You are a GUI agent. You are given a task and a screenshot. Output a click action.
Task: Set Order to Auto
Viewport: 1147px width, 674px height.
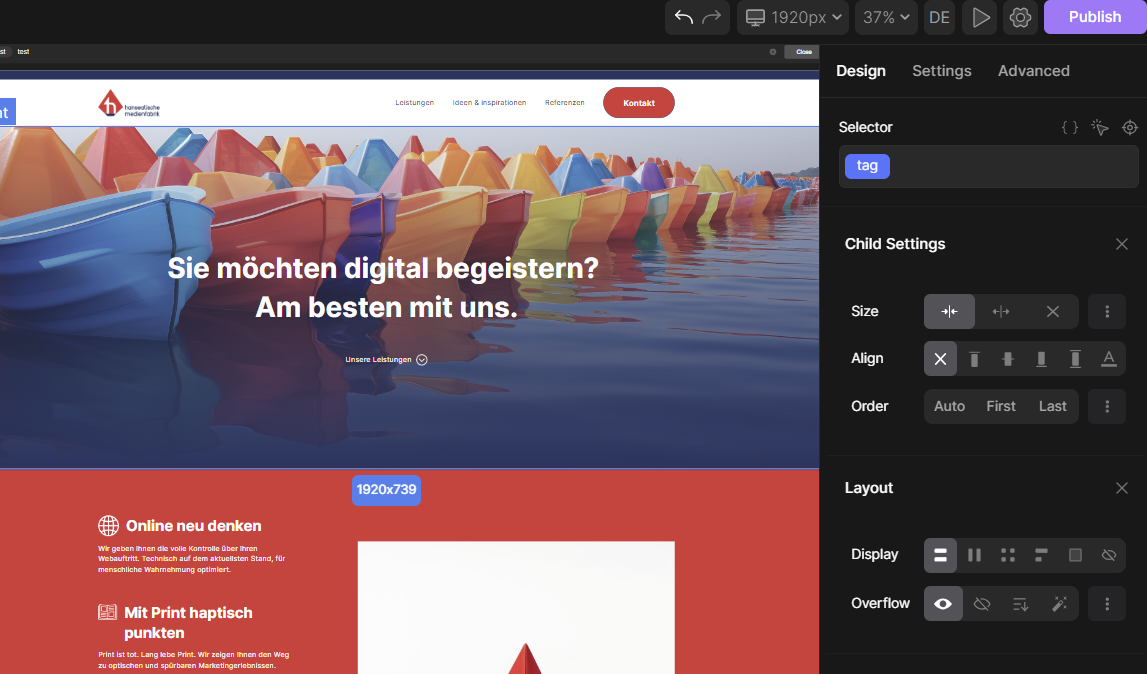click(949, 406)
